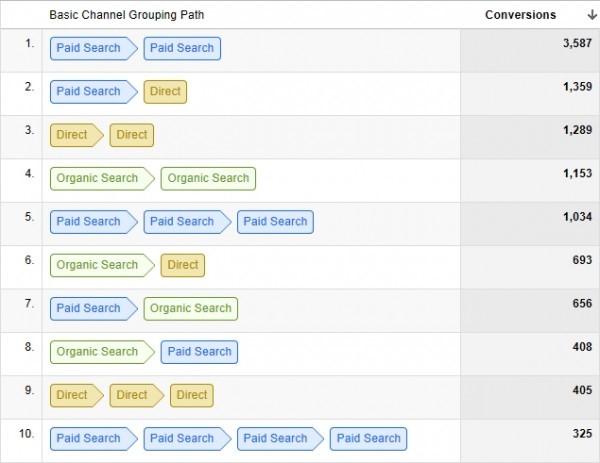This screenshot has width=600, height=463.
Task: Click row number 9.
Action: tap(29, 390)
